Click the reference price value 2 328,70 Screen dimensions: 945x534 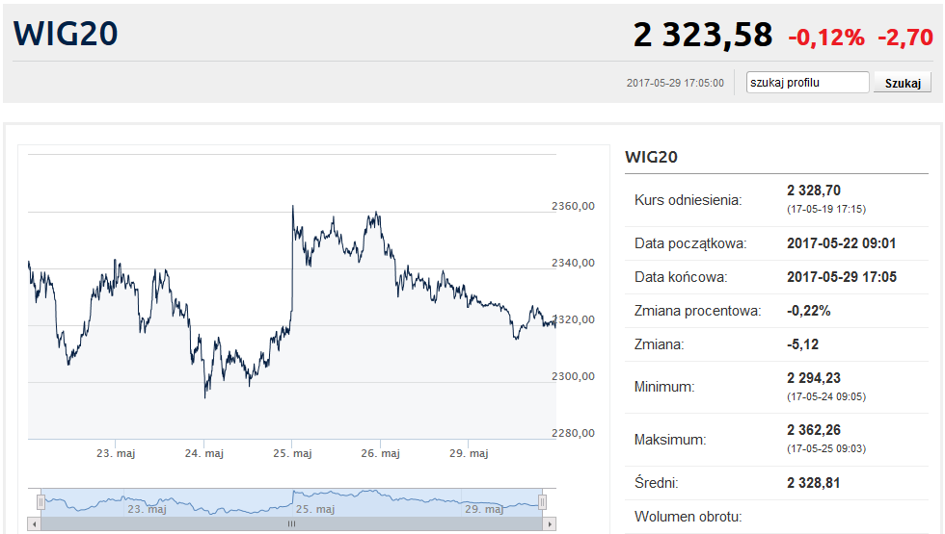coord(814,190)
